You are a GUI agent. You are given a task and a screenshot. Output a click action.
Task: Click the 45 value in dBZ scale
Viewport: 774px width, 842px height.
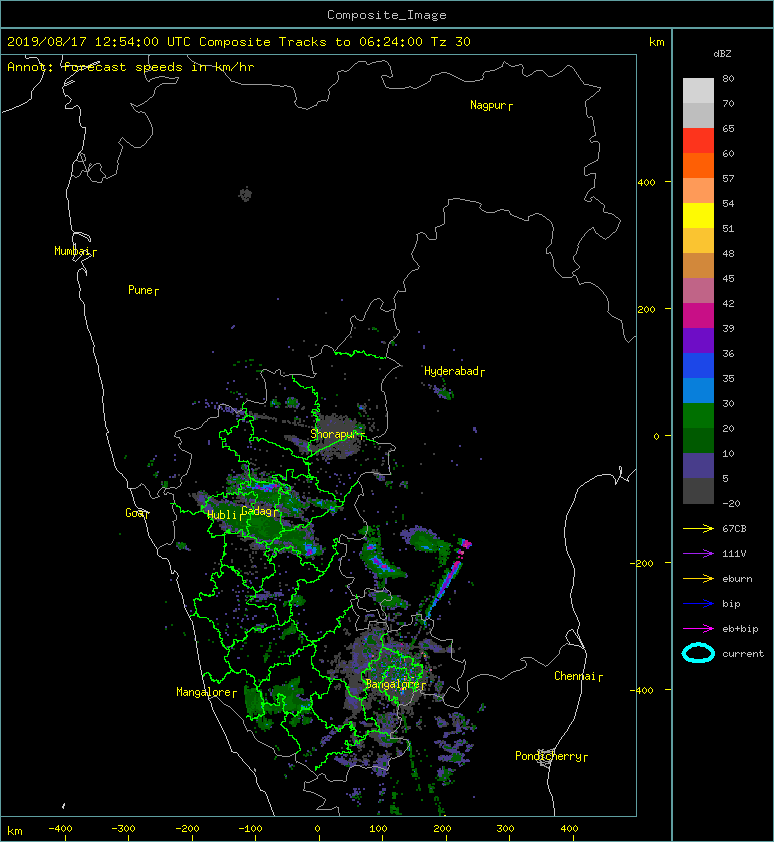tap(728, 279)
